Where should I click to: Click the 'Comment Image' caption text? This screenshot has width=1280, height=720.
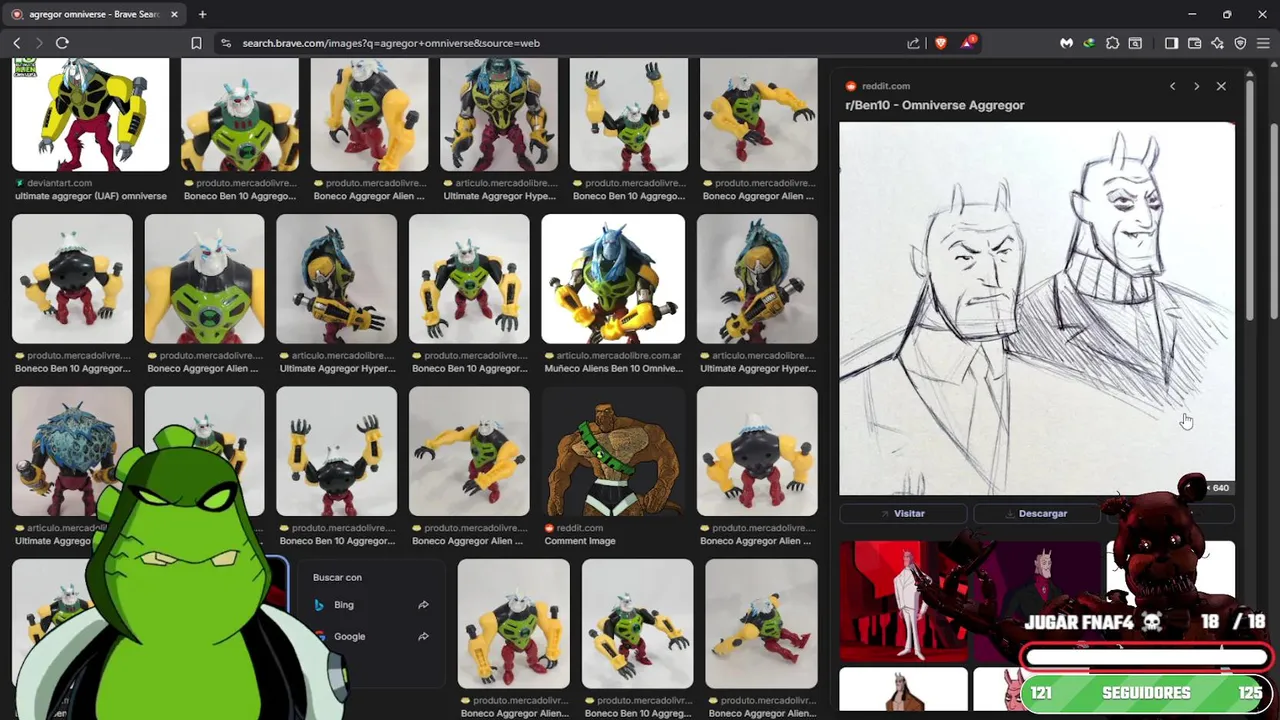(x=580, y=541)
